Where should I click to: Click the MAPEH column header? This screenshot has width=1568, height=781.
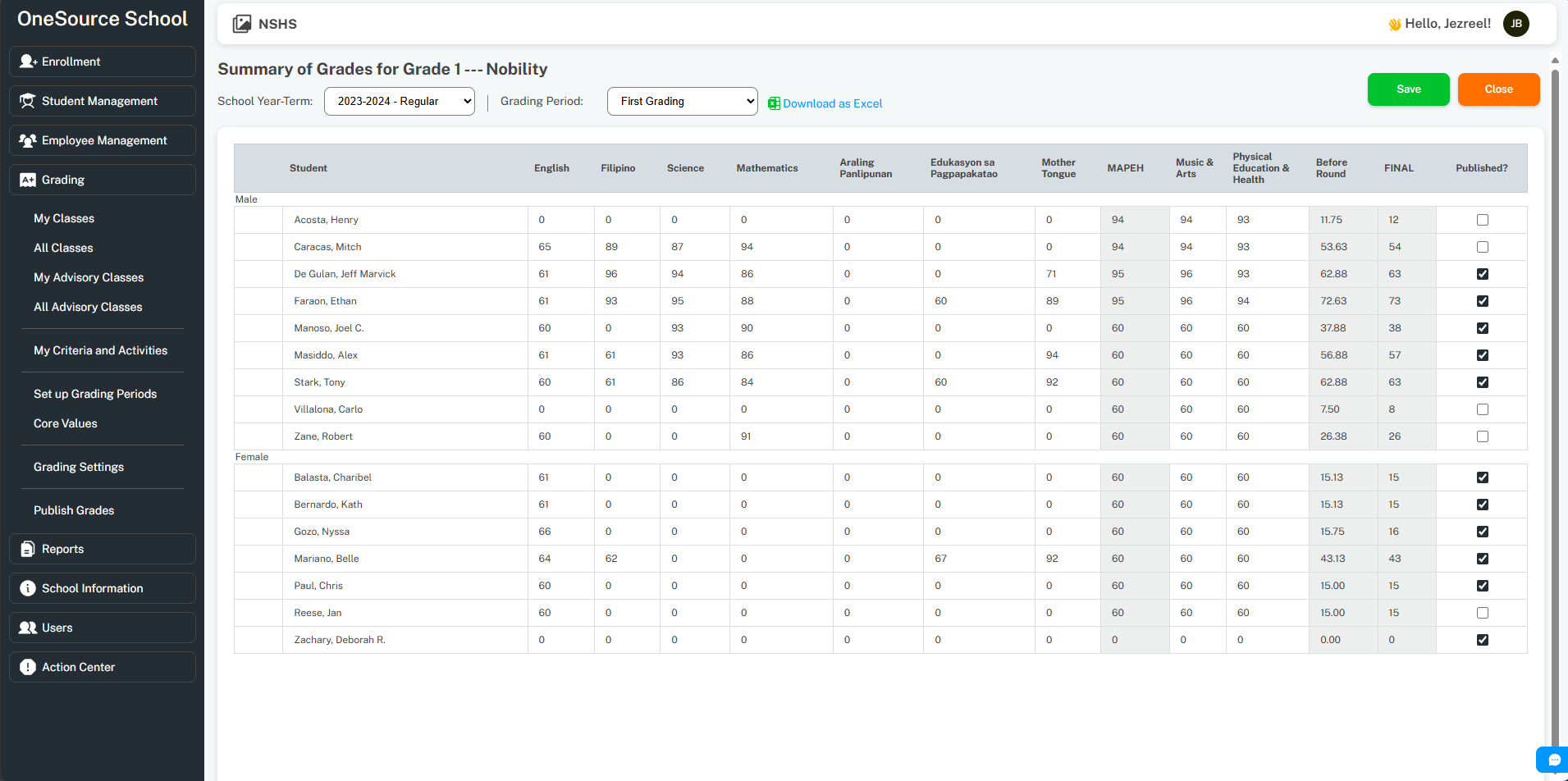(1126, 168)
